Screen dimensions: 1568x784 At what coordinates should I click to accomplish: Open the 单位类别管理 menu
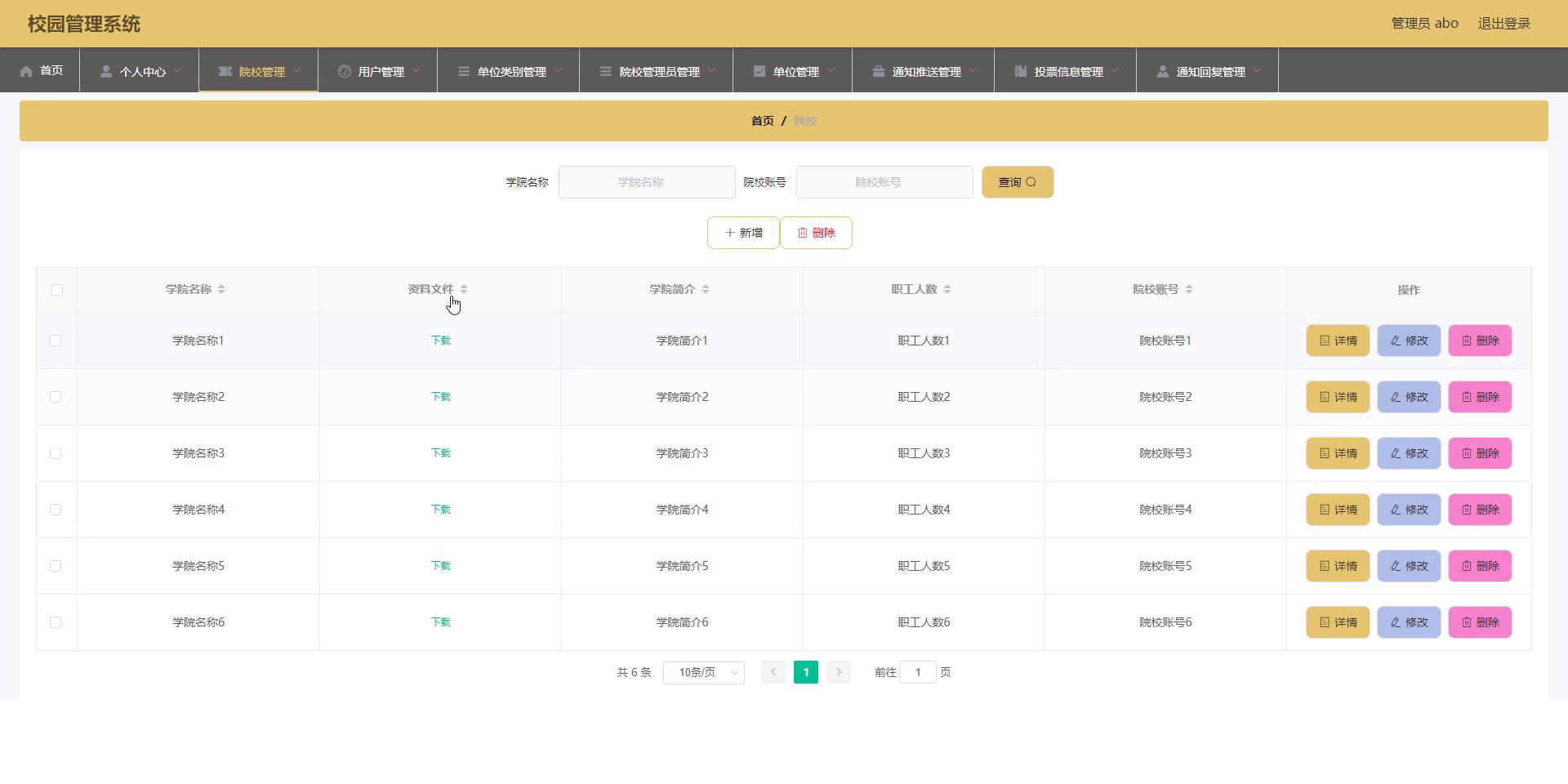509,71
